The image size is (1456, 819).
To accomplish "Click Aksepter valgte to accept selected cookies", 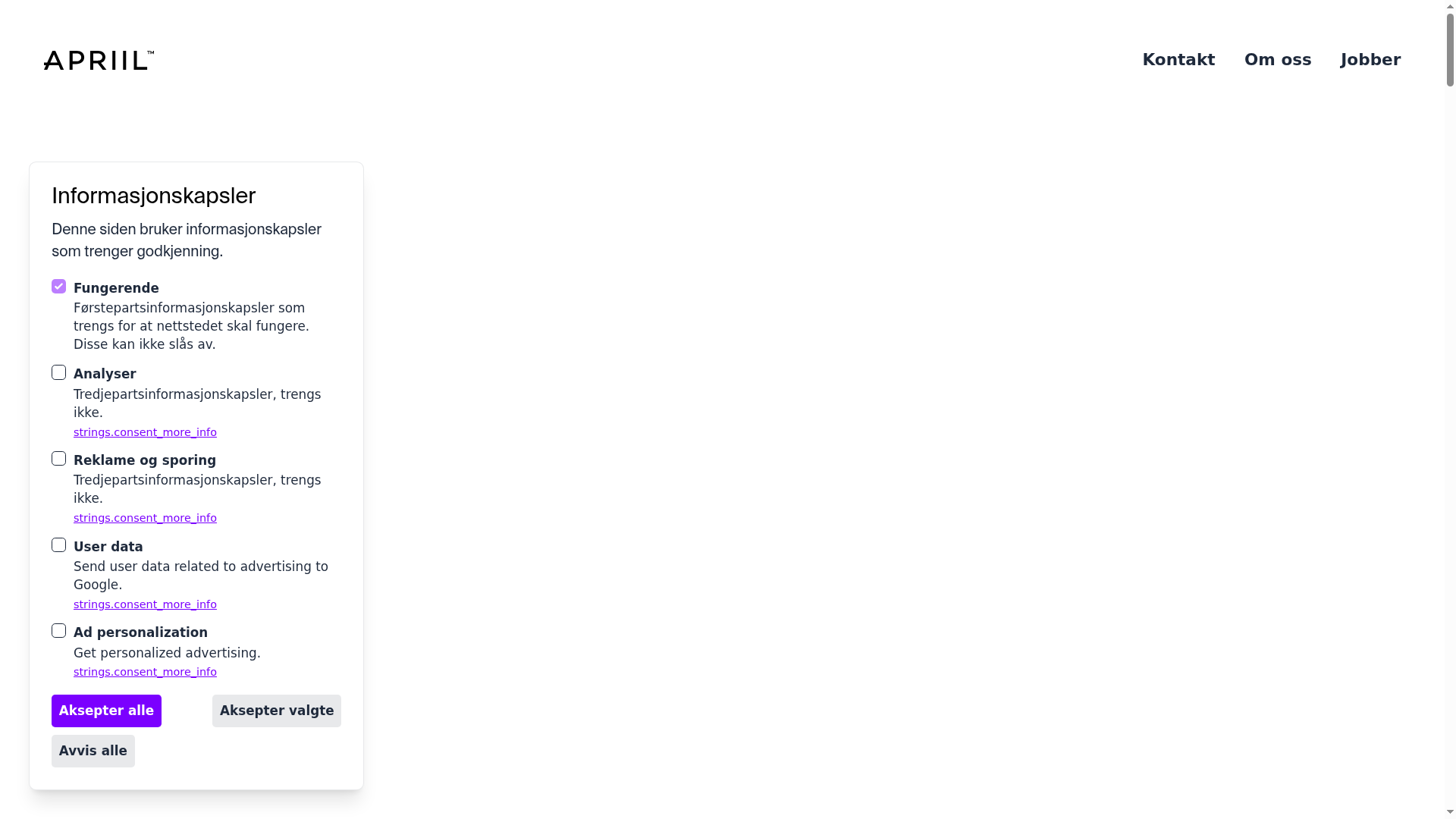I will click(276, 711).
